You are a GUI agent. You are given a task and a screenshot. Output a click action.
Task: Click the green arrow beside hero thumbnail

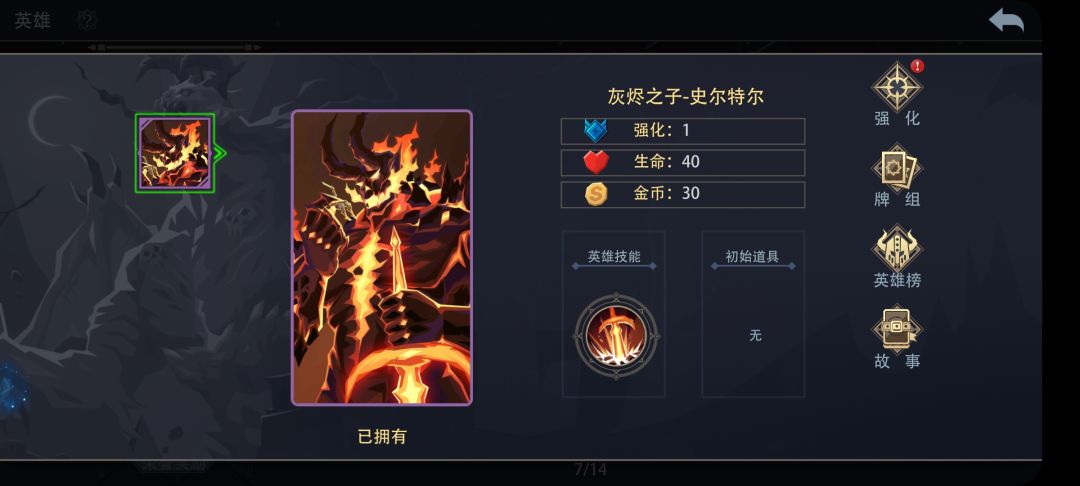[x=220, y=153]
